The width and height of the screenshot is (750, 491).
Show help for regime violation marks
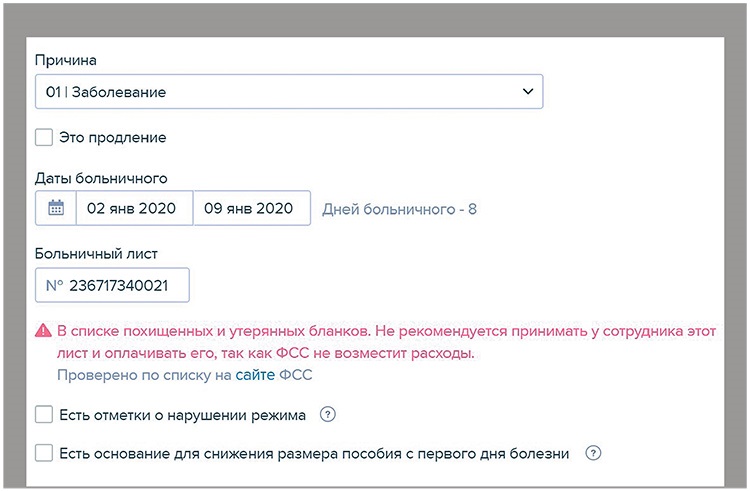326,414
